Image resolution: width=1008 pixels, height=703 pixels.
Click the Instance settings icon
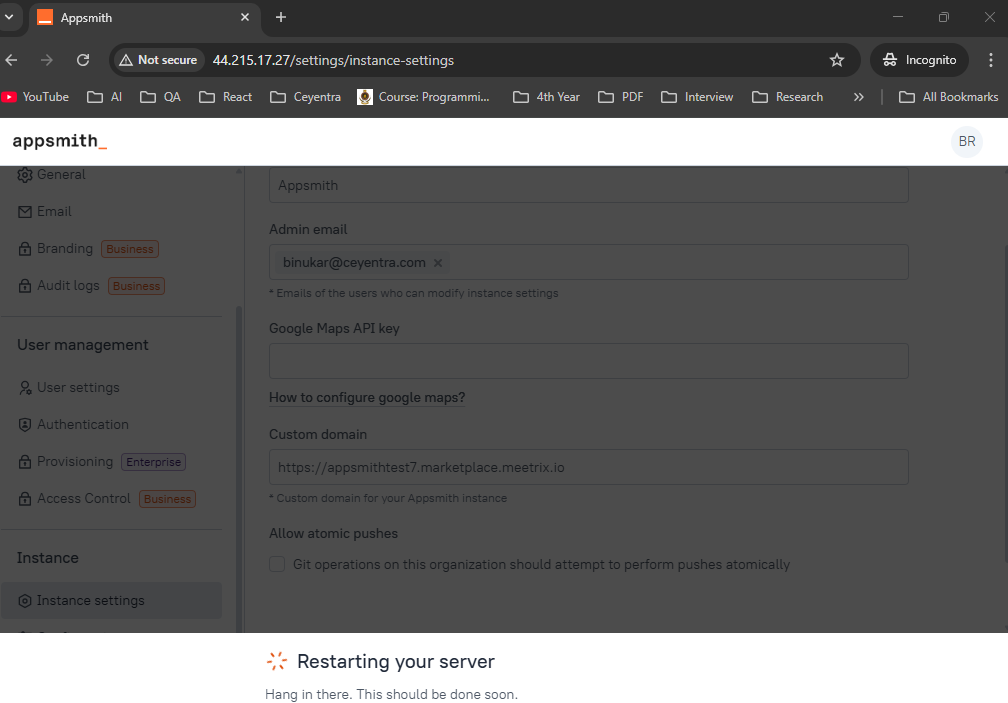point(24,601)
